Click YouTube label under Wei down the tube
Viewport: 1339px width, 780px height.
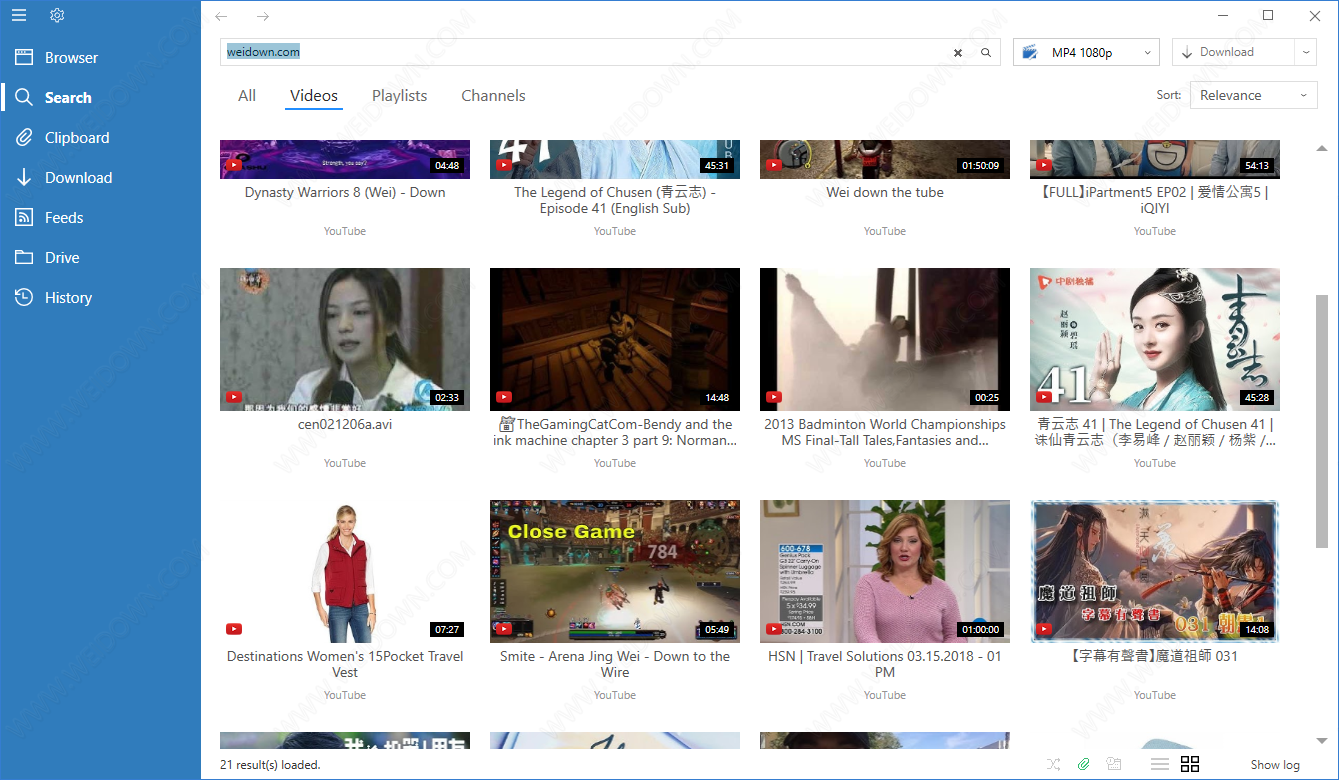885,231
